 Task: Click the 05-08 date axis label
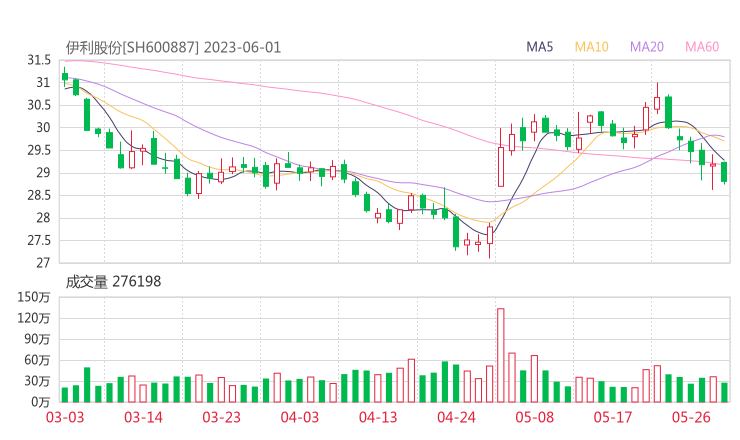click(535, 417)
